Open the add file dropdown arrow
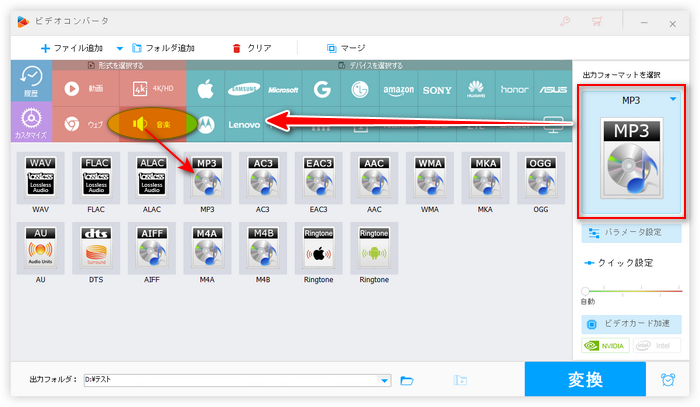The width and height of the screenshot is (700, 407). pyautogui.click(x=120, y=48)
